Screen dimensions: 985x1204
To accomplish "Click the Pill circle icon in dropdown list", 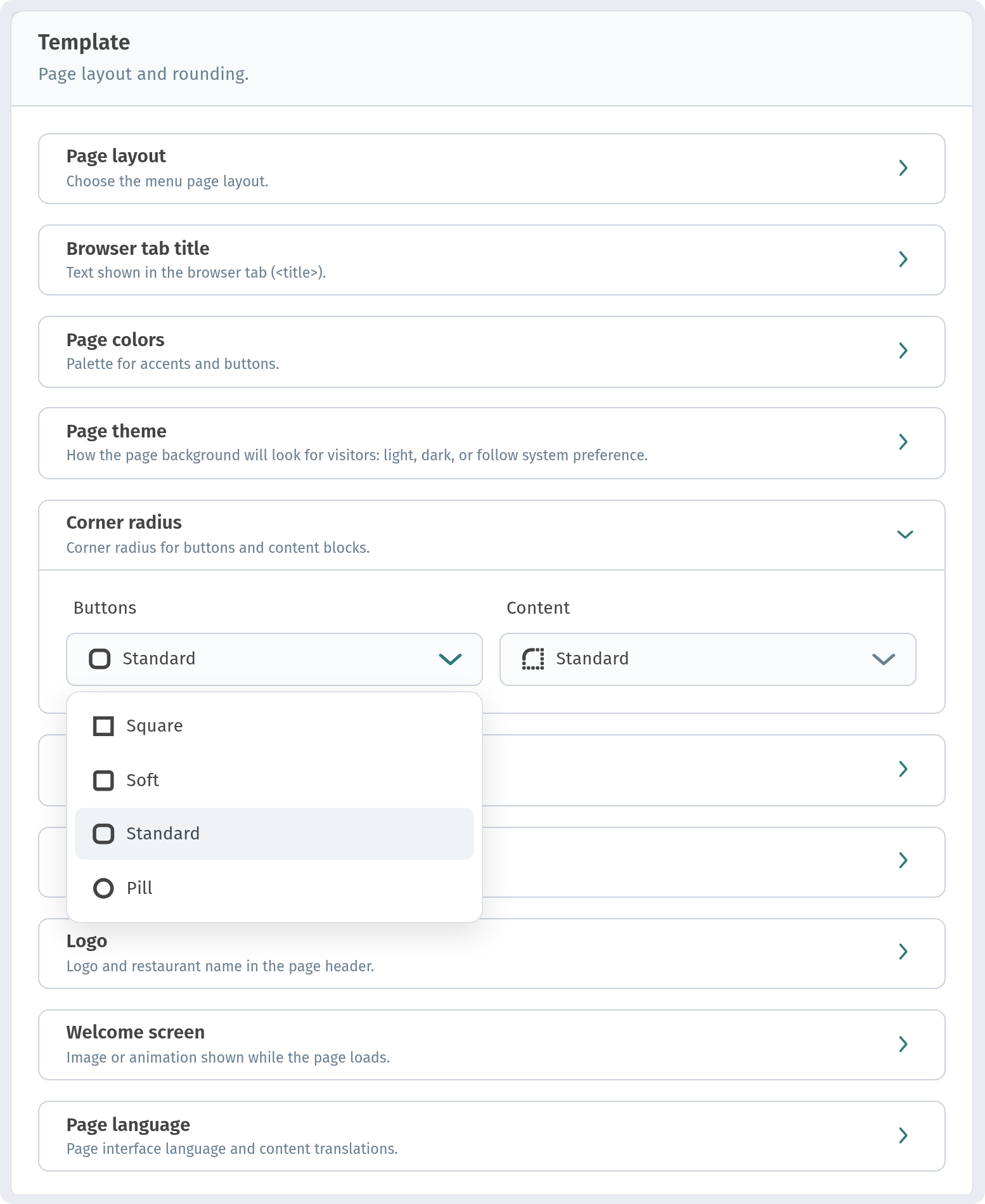I will [103, 888].
